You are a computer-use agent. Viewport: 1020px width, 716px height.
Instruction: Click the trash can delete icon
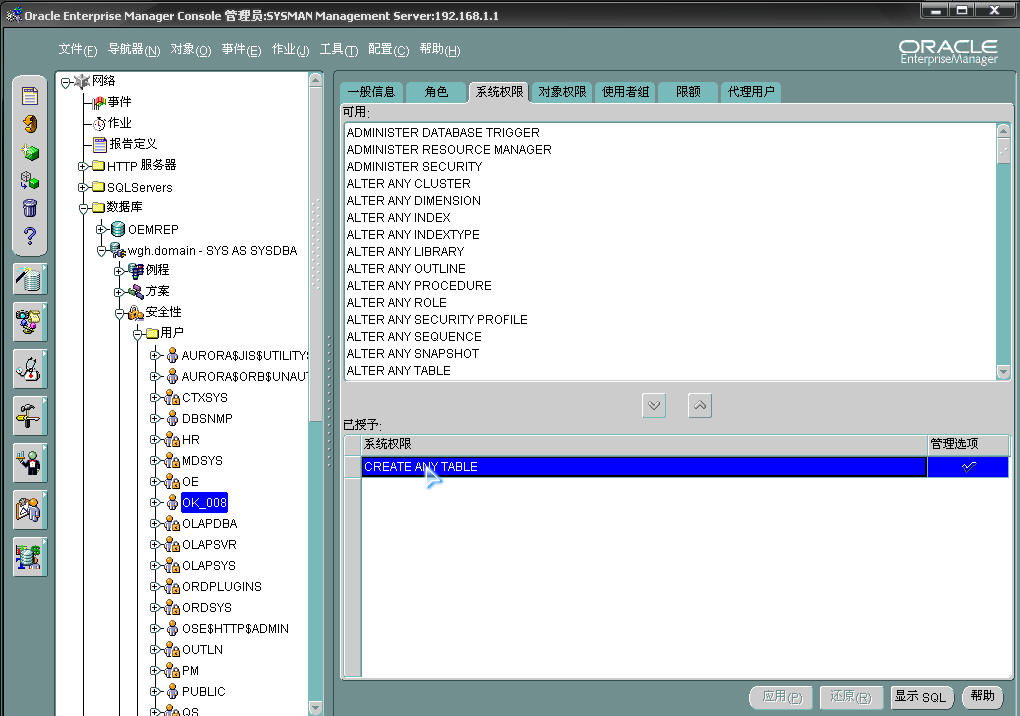pyautogui.click(x=30, y=207)
